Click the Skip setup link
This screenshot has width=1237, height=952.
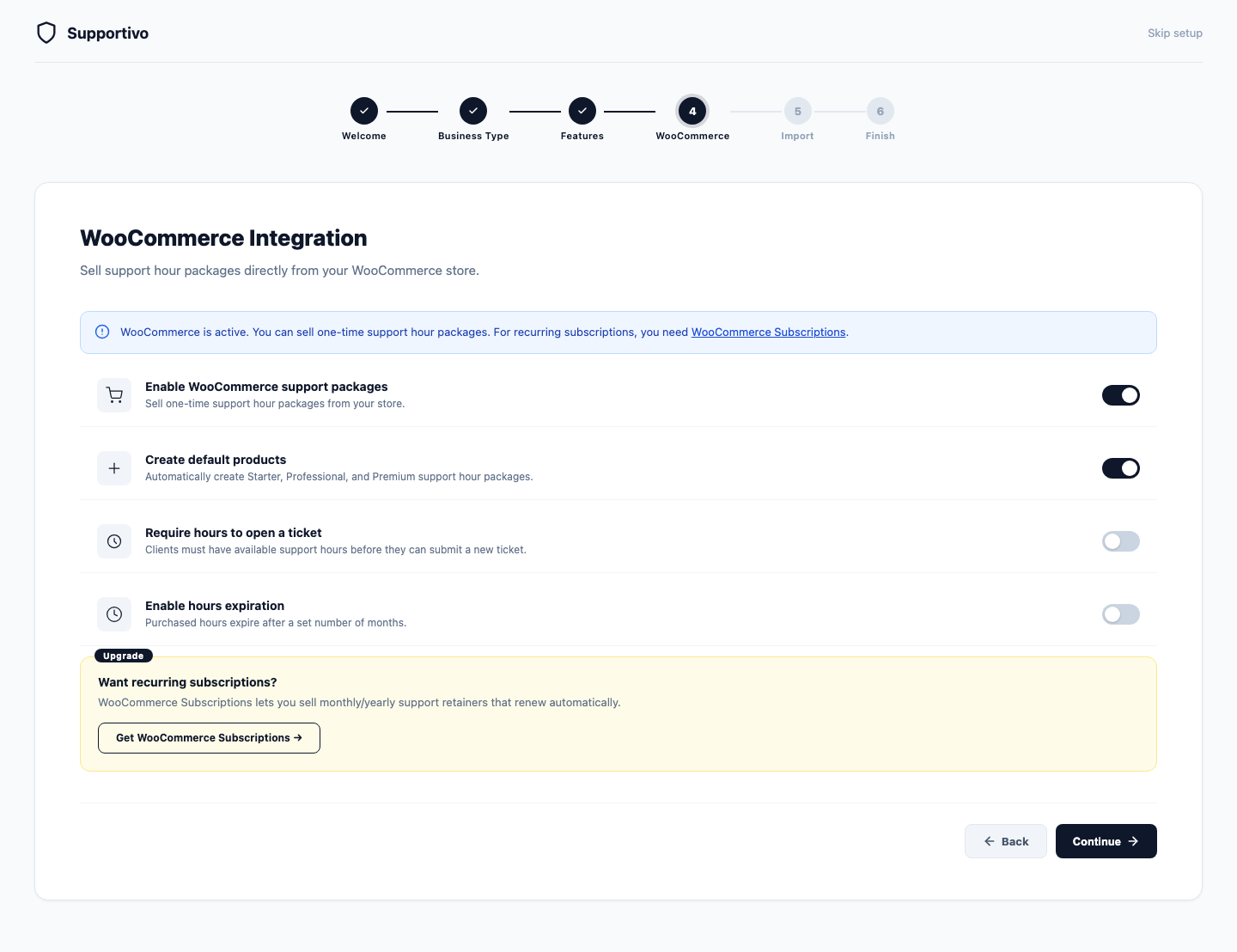pyautogui.click(x=1175, y=33)
